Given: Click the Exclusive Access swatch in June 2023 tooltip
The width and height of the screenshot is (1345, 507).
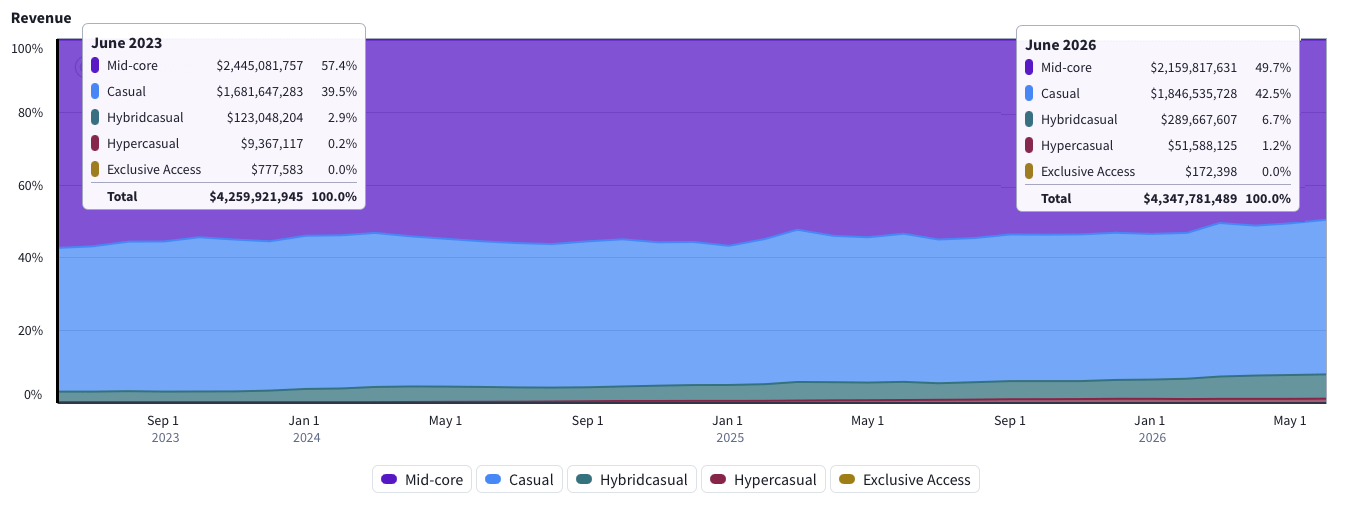Looking at the screenshot, I should [95, 169].
